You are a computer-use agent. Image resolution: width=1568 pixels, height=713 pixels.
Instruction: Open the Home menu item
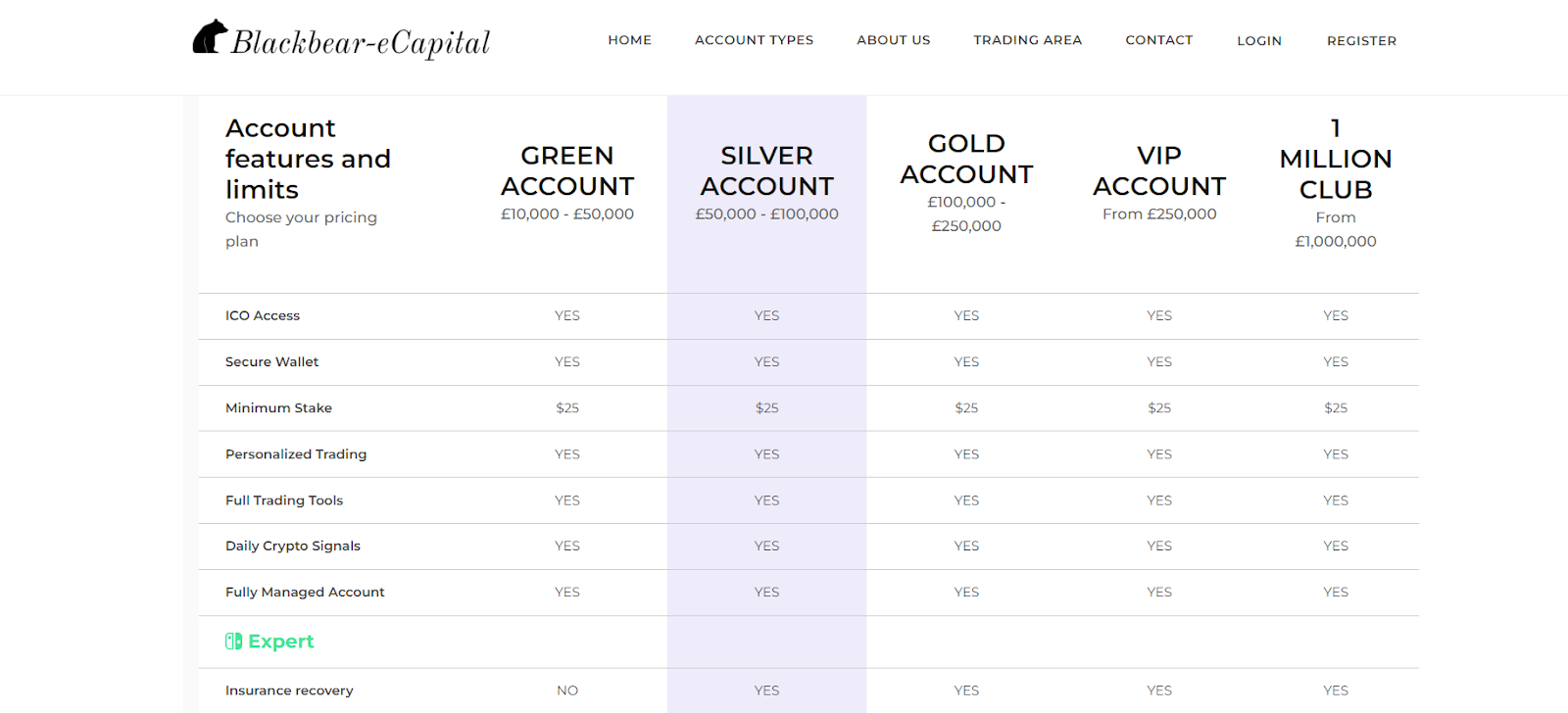click(629, 40)
